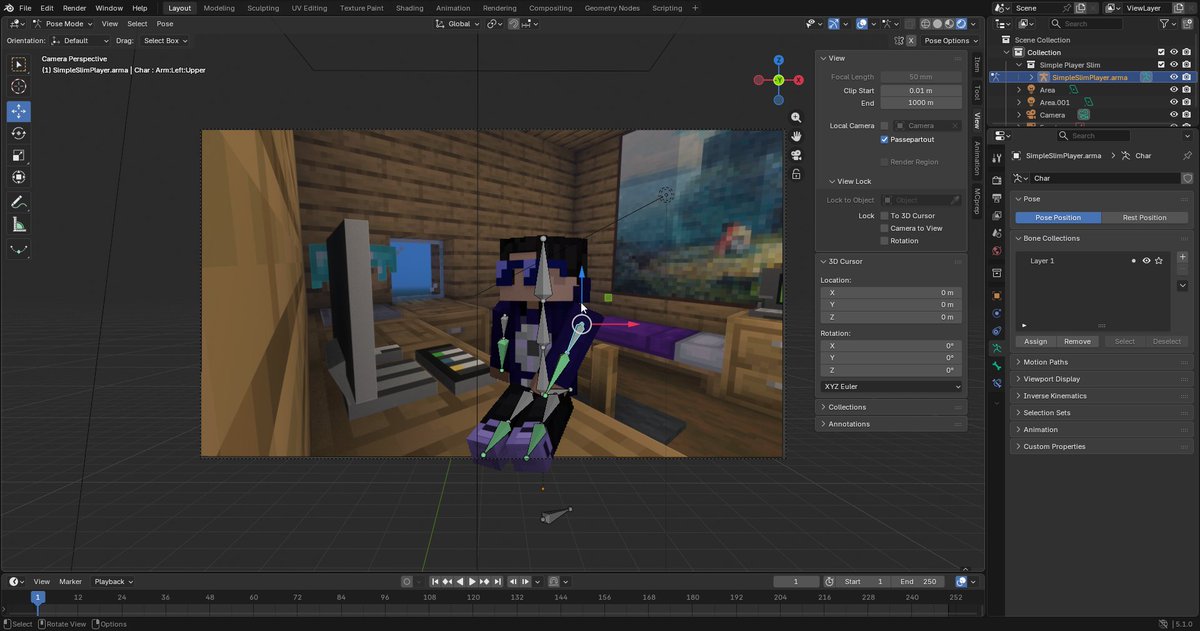Open XYZ Euler rotation mode dropdown
Viewport: 1200px width, 631px height.
point(891,386)
